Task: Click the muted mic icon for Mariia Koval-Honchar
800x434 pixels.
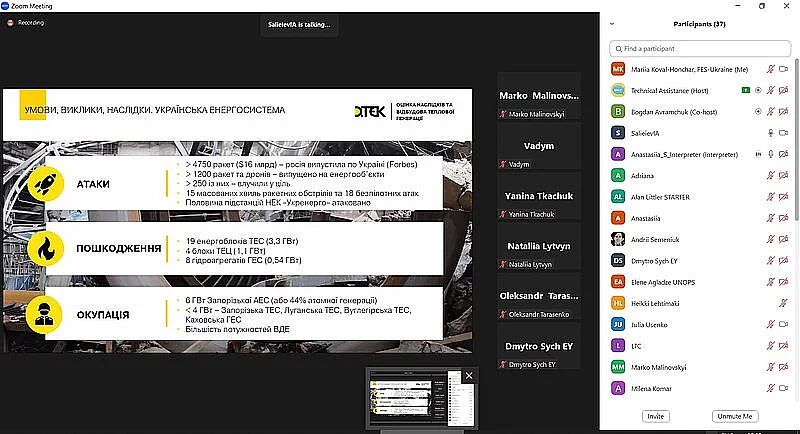Action: coord(770,69)
